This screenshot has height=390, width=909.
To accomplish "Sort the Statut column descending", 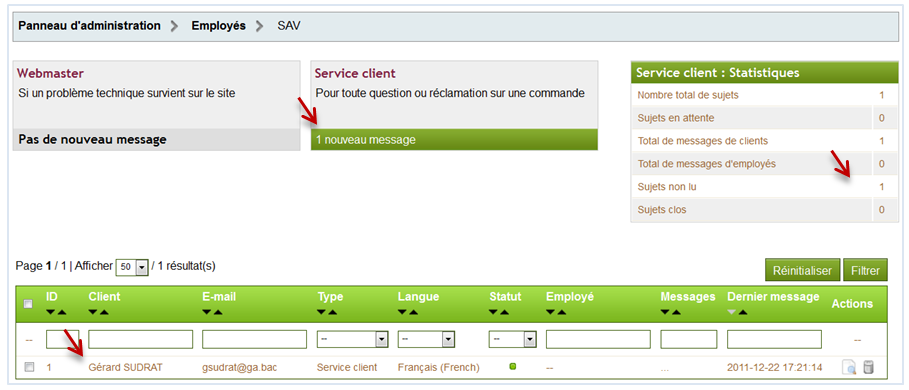I will pos(494,312).
